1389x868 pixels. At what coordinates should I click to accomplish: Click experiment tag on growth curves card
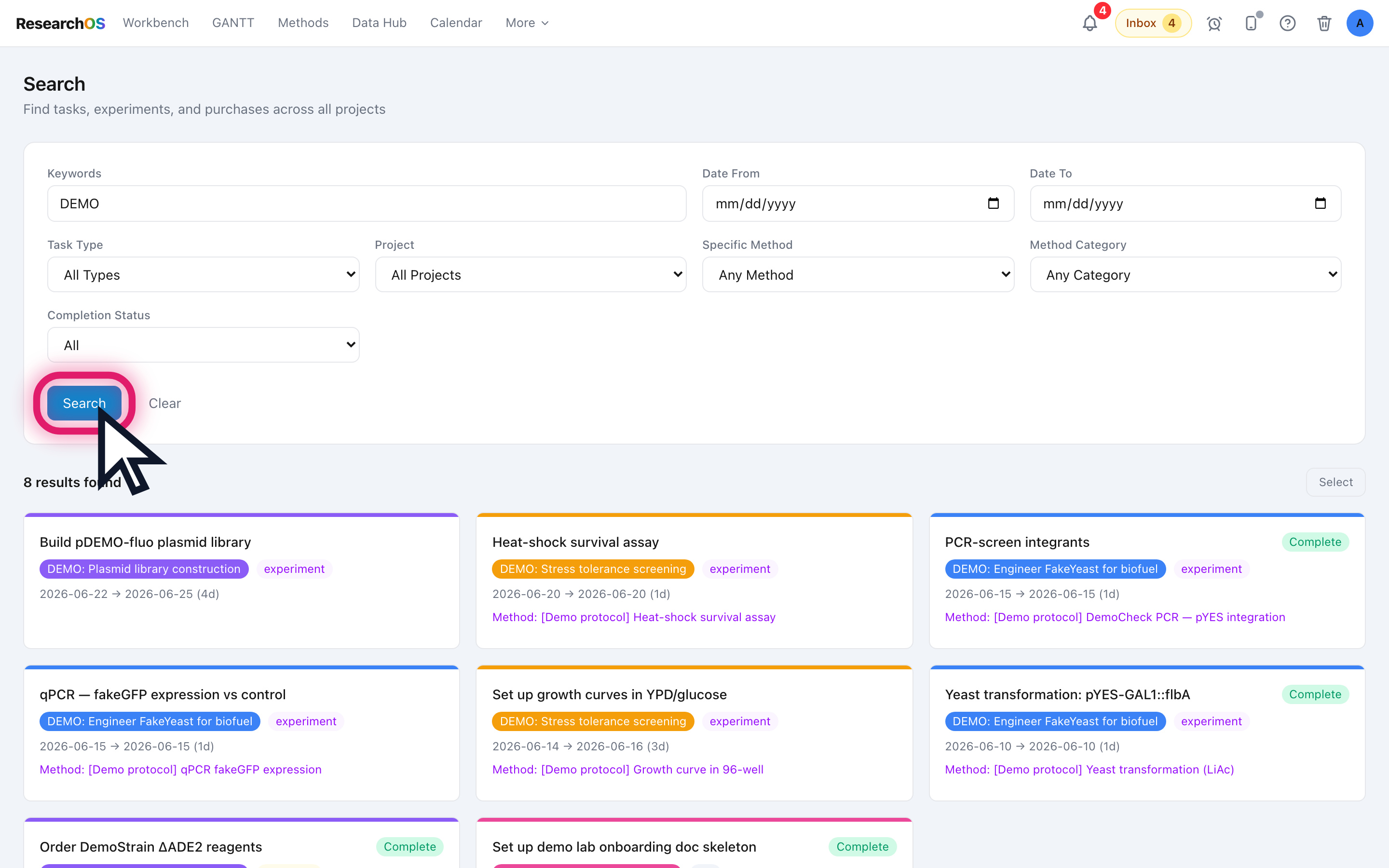coord(740,721)
